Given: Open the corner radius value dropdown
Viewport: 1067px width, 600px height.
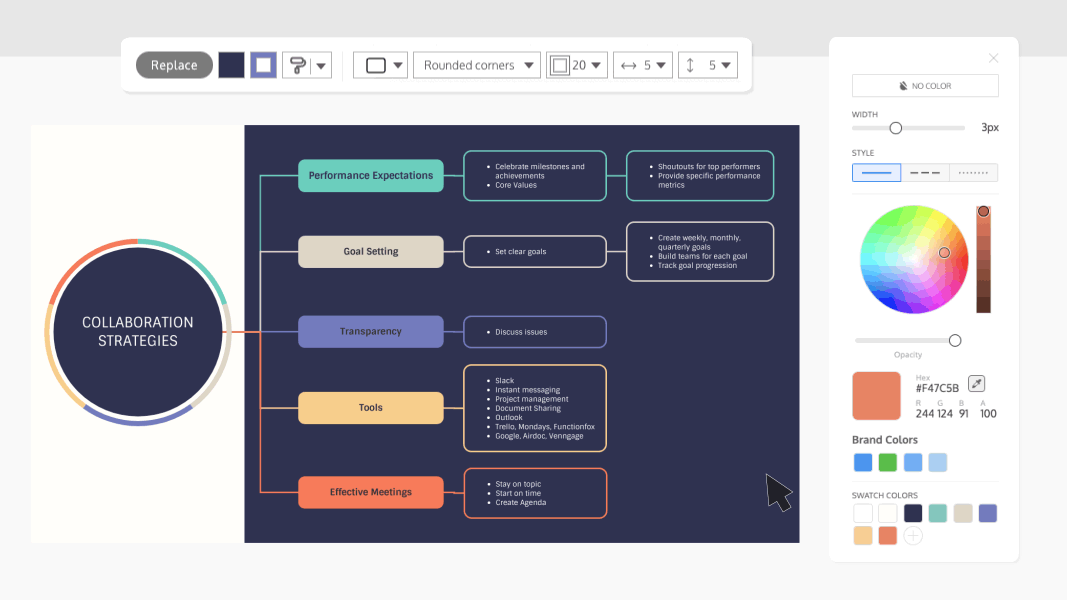Looking at the screenshot, I should coord(594,64).
